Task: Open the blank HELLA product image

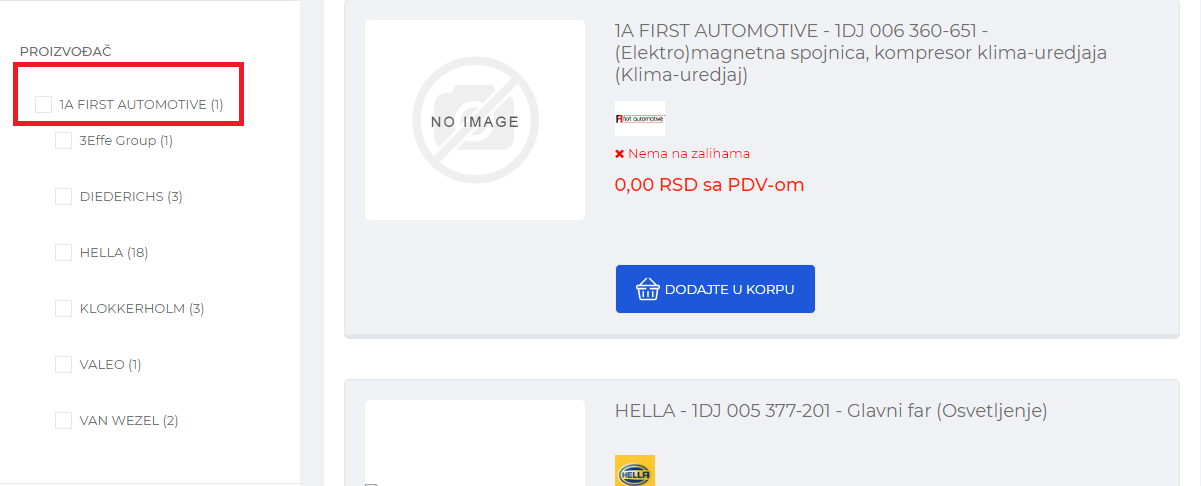Action: coord(475,445)
